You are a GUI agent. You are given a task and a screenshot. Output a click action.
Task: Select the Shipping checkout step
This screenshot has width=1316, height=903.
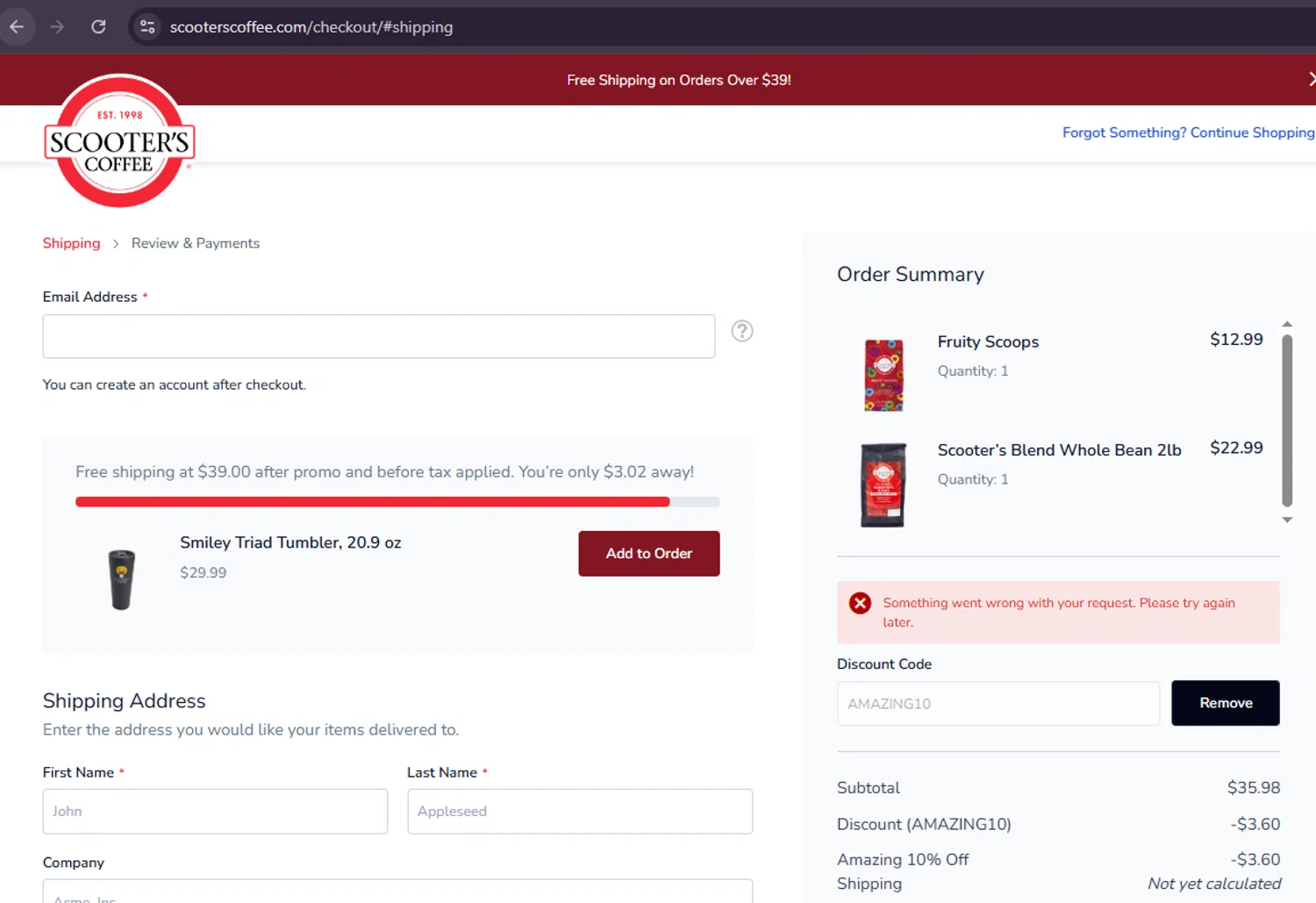point(72,243)
